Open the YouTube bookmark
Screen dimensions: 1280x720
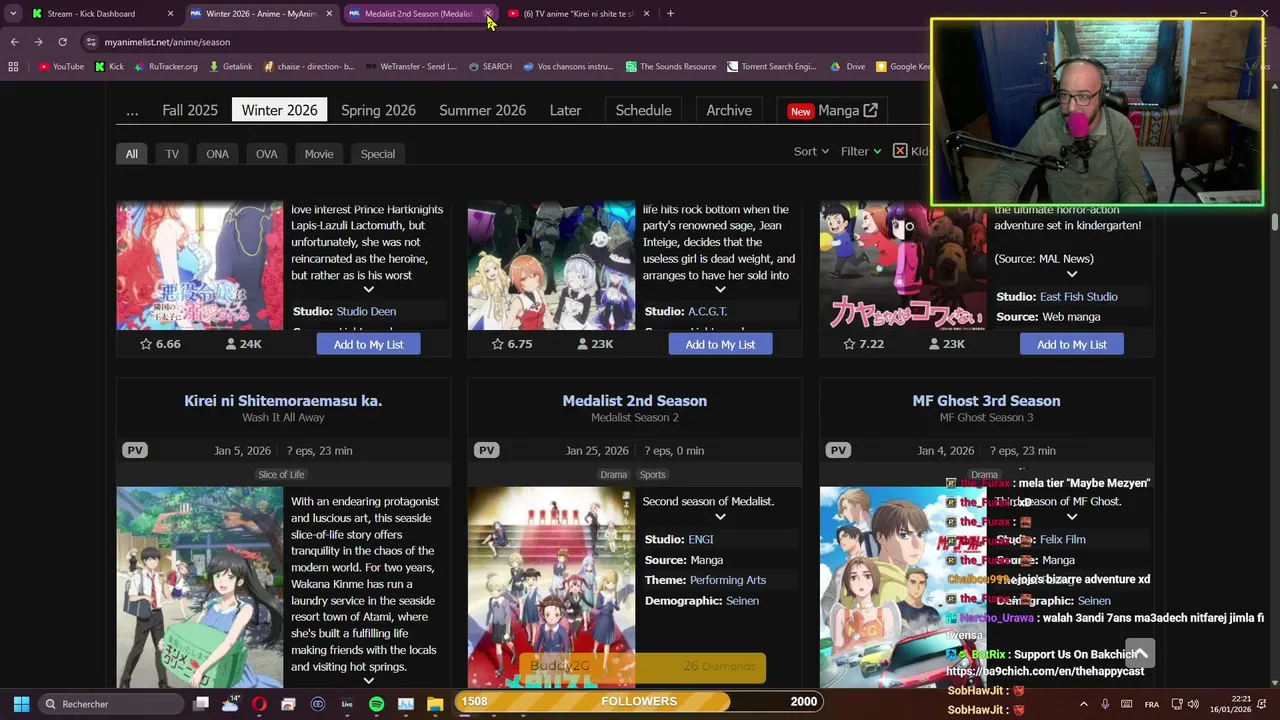click(x=61, y=67)
